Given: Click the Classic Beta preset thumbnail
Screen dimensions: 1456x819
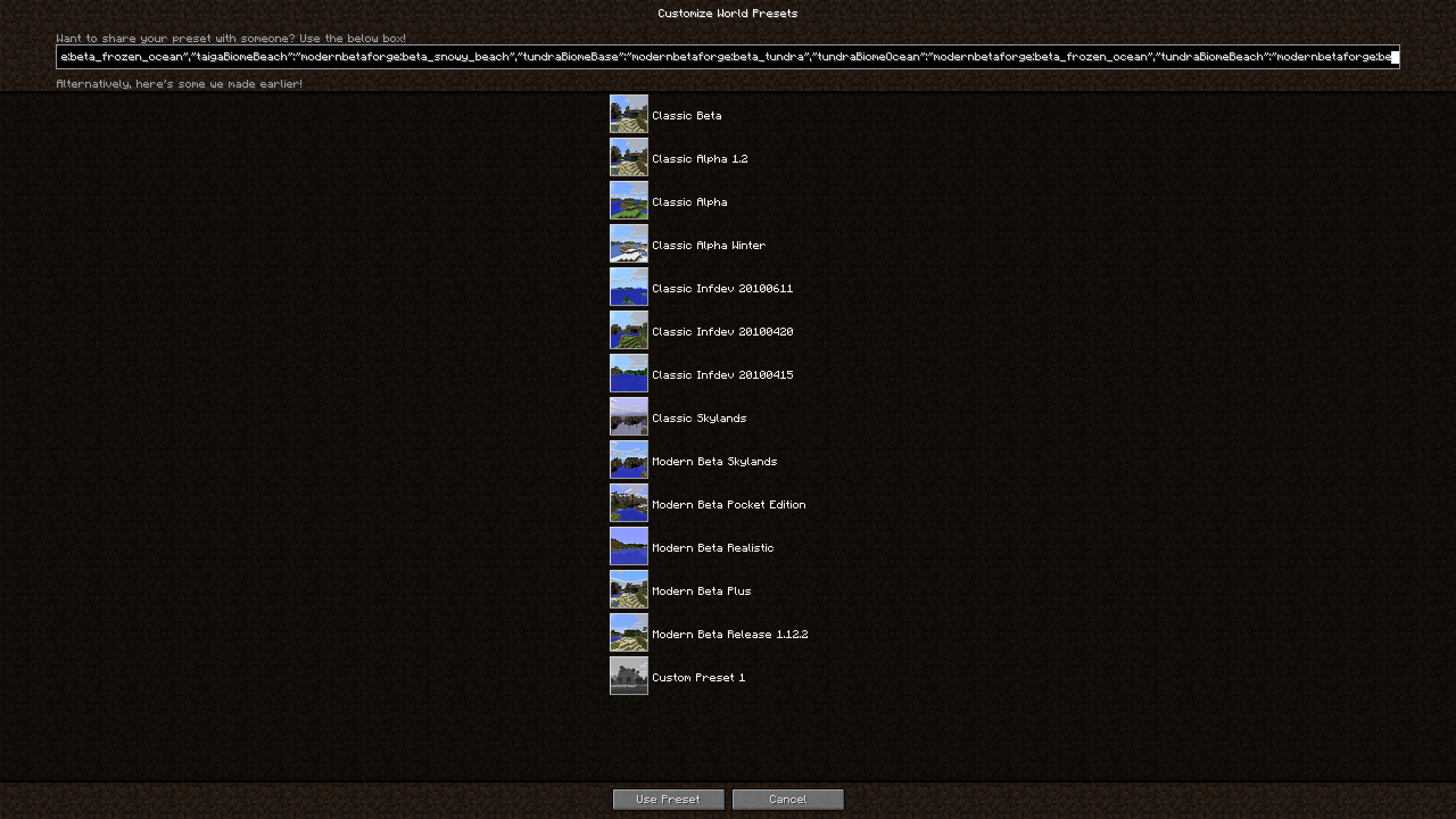Looking at the screenshot, I should [628, 114].
